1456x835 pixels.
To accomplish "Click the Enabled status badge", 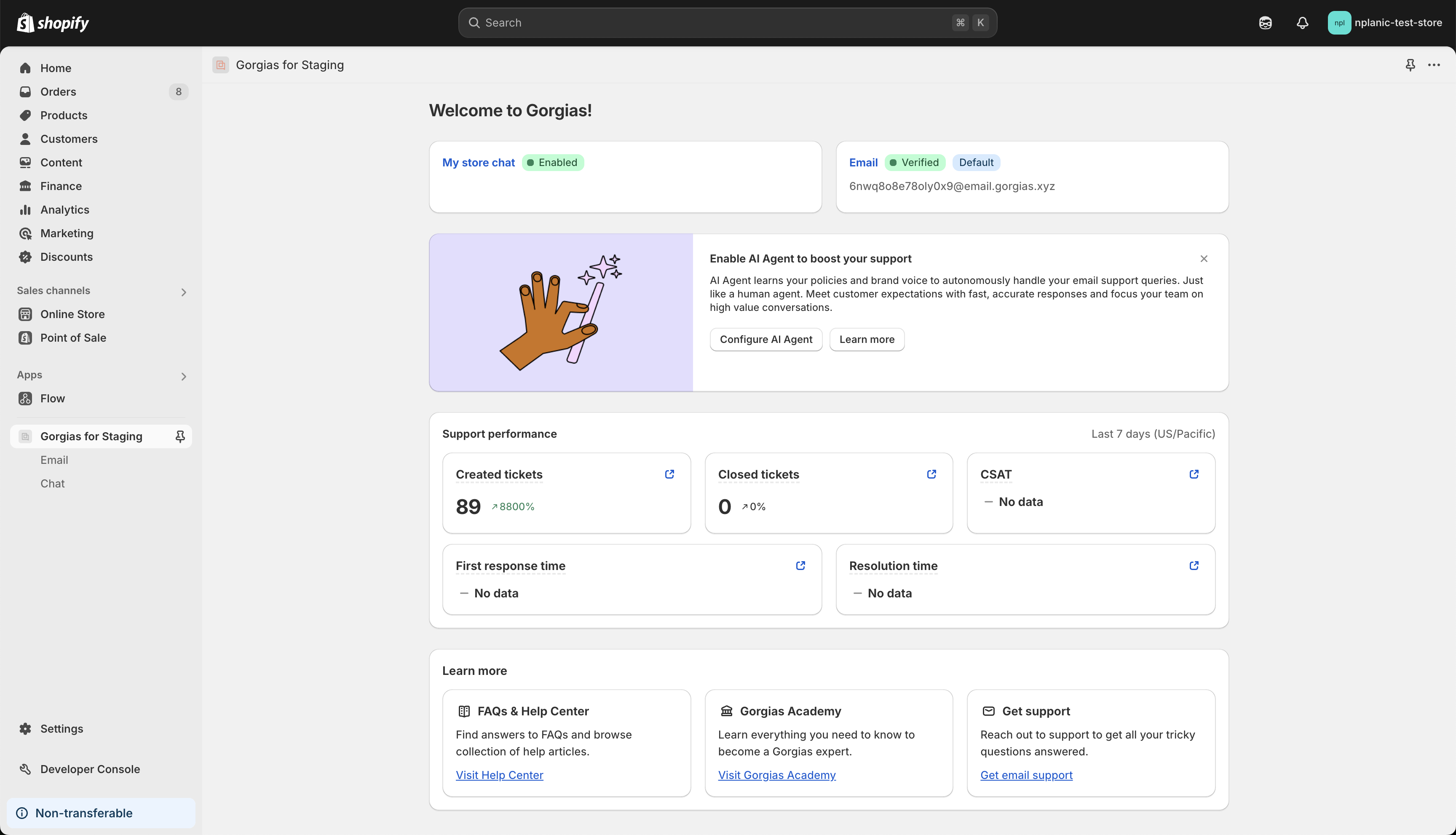I will tap(553, 163).
